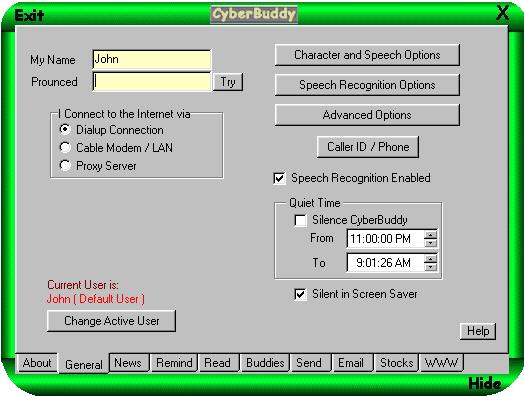Viewport: 524px width, 396px height.
Task: Switch to the News tab
Action: point(129,363)
